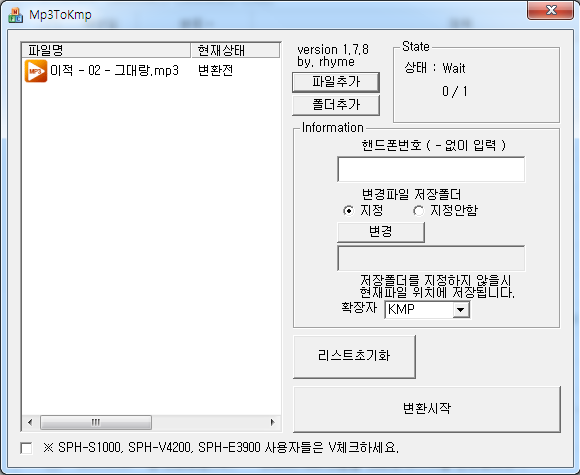The height and width of the screenshot is (475, 580).
Task: Click the horizontal scrollbar thumb
Action: pyautogui.click(x=96, y=422)
